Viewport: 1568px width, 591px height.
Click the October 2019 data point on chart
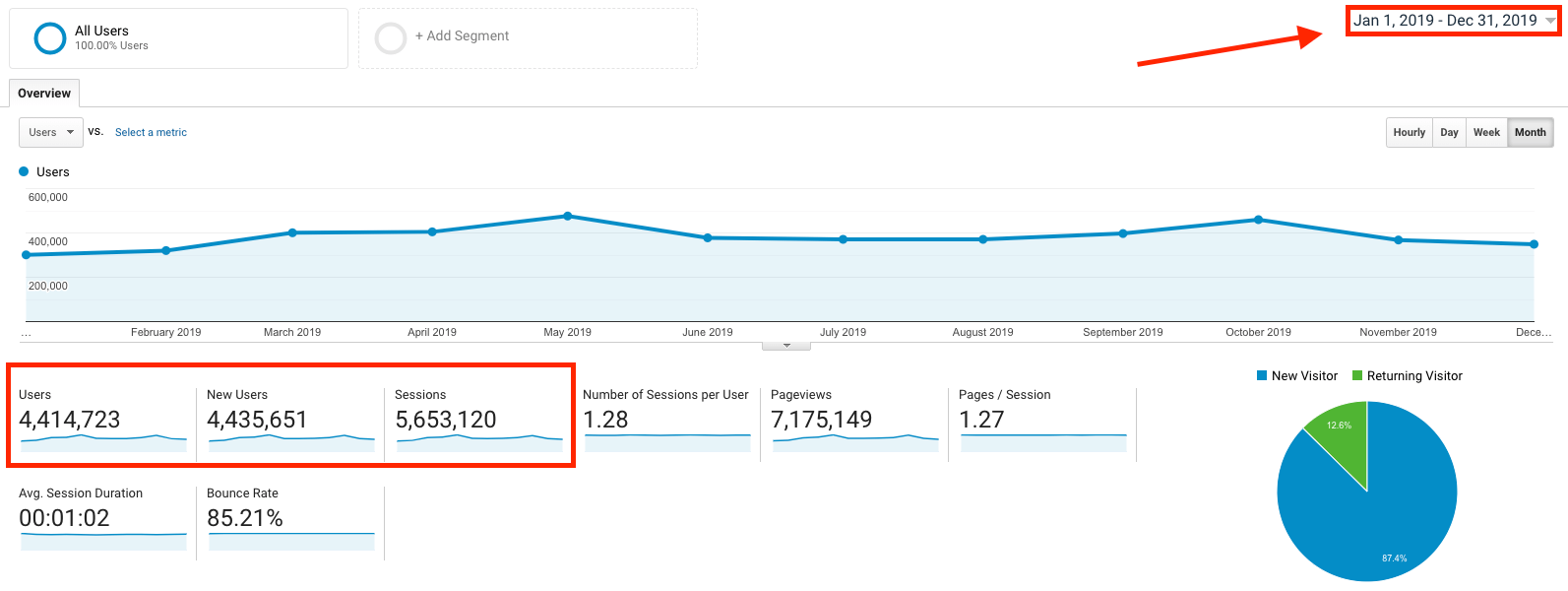(1259, 220)
